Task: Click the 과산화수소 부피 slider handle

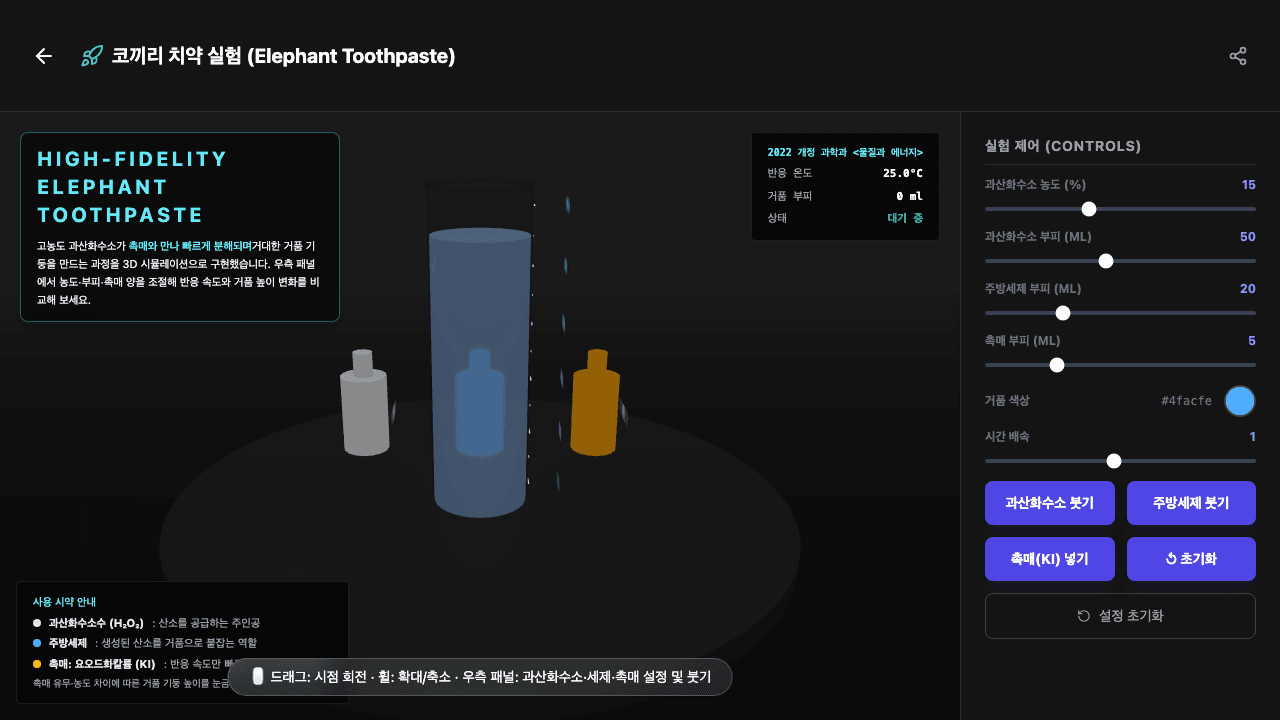Action: click(1106, 261)
